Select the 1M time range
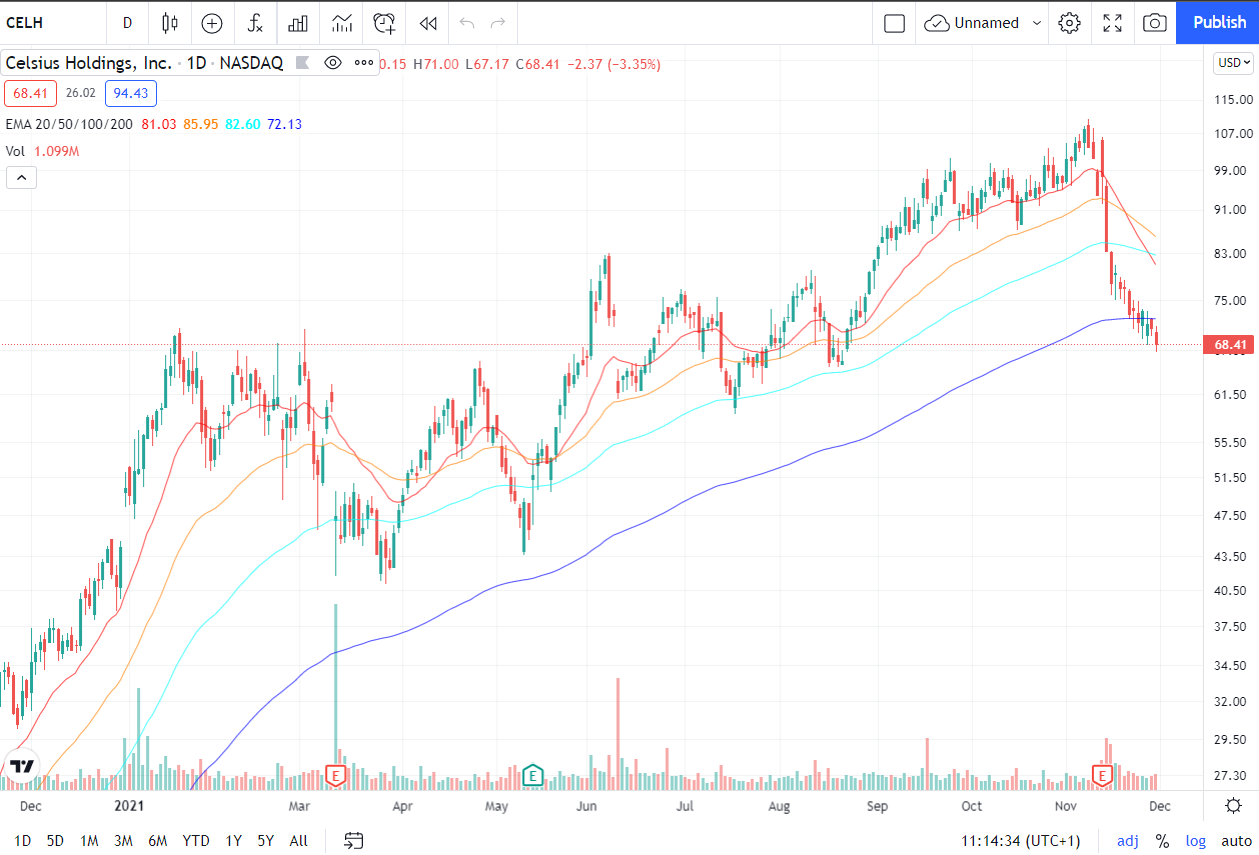Image resolution: width=1259 pixels, height=855 pixels. 89,841
